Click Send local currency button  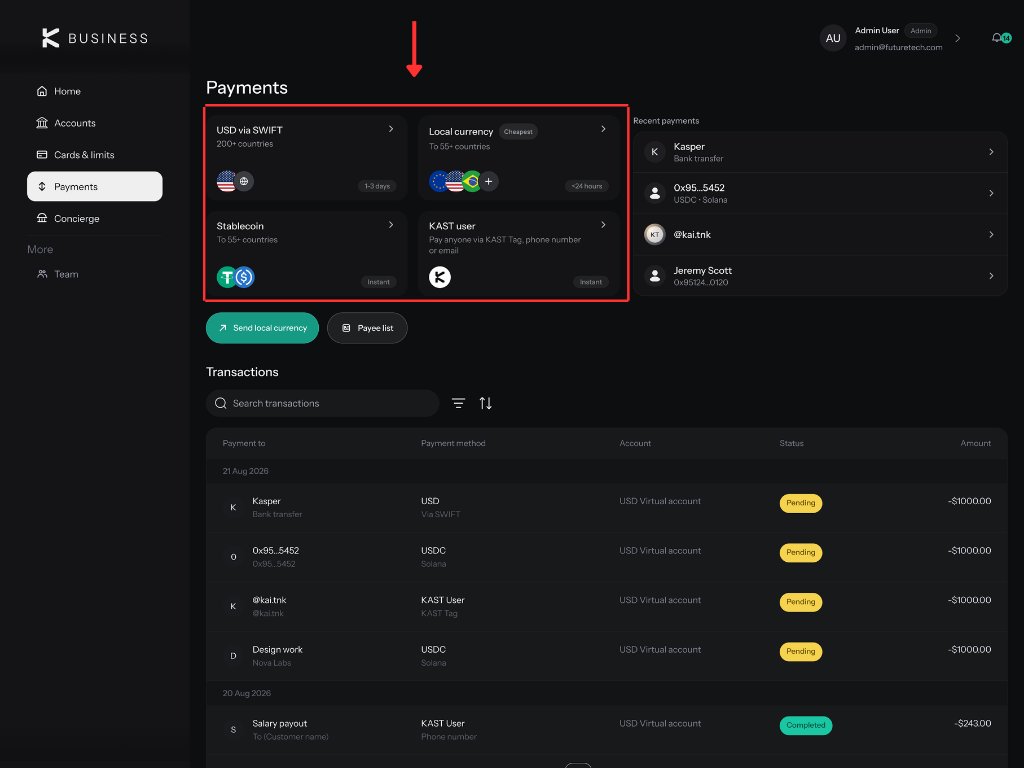[263, 328]
